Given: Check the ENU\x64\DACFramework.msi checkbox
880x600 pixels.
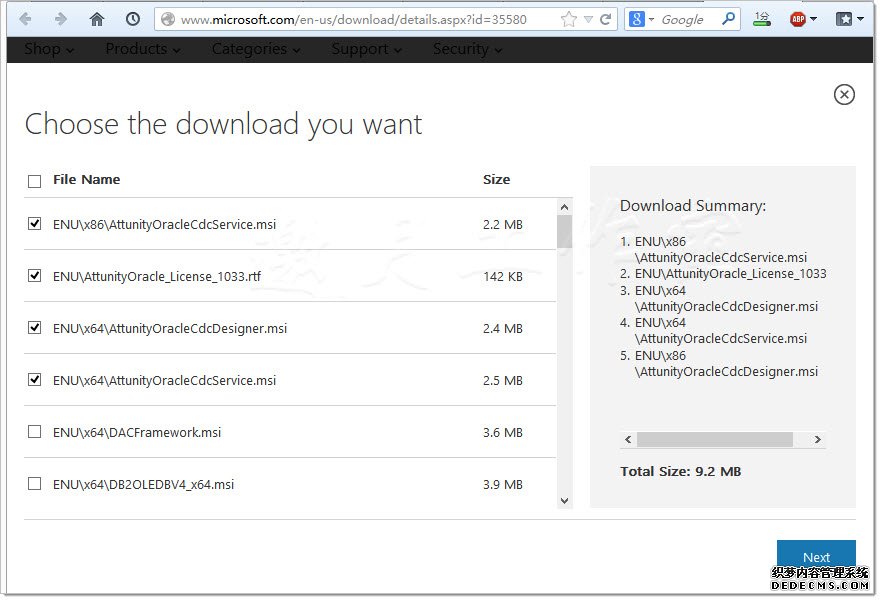Looking at the screenshot, I should [35, 432].
